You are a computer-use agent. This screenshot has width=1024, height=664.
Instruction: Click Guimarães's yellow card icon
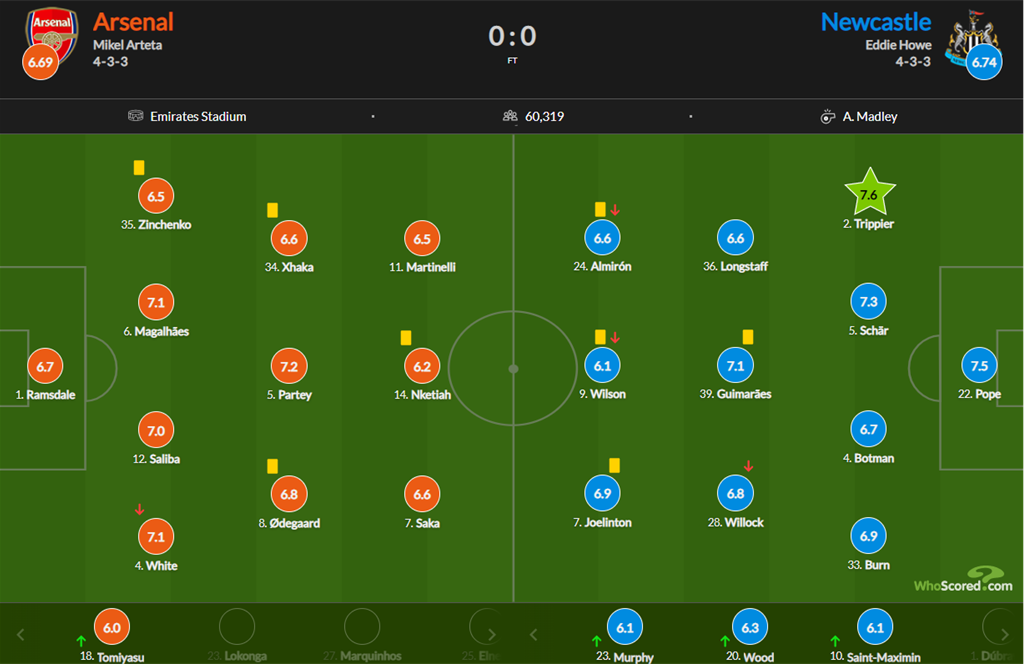pos(747,337)
